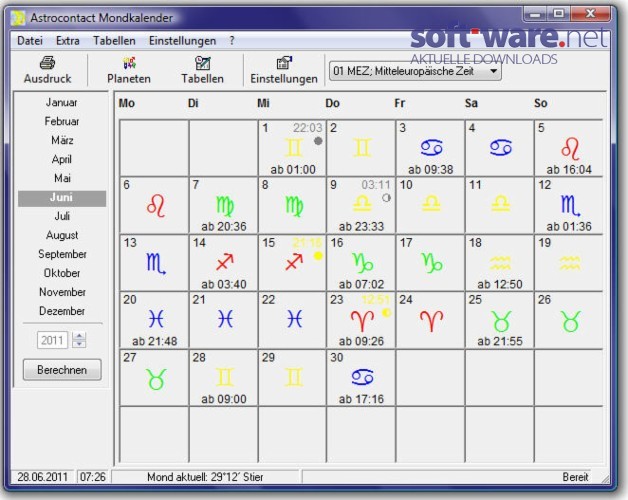Select the highlighted Juni month entry
The image size is (628, 500).
[x=62, y=198]
